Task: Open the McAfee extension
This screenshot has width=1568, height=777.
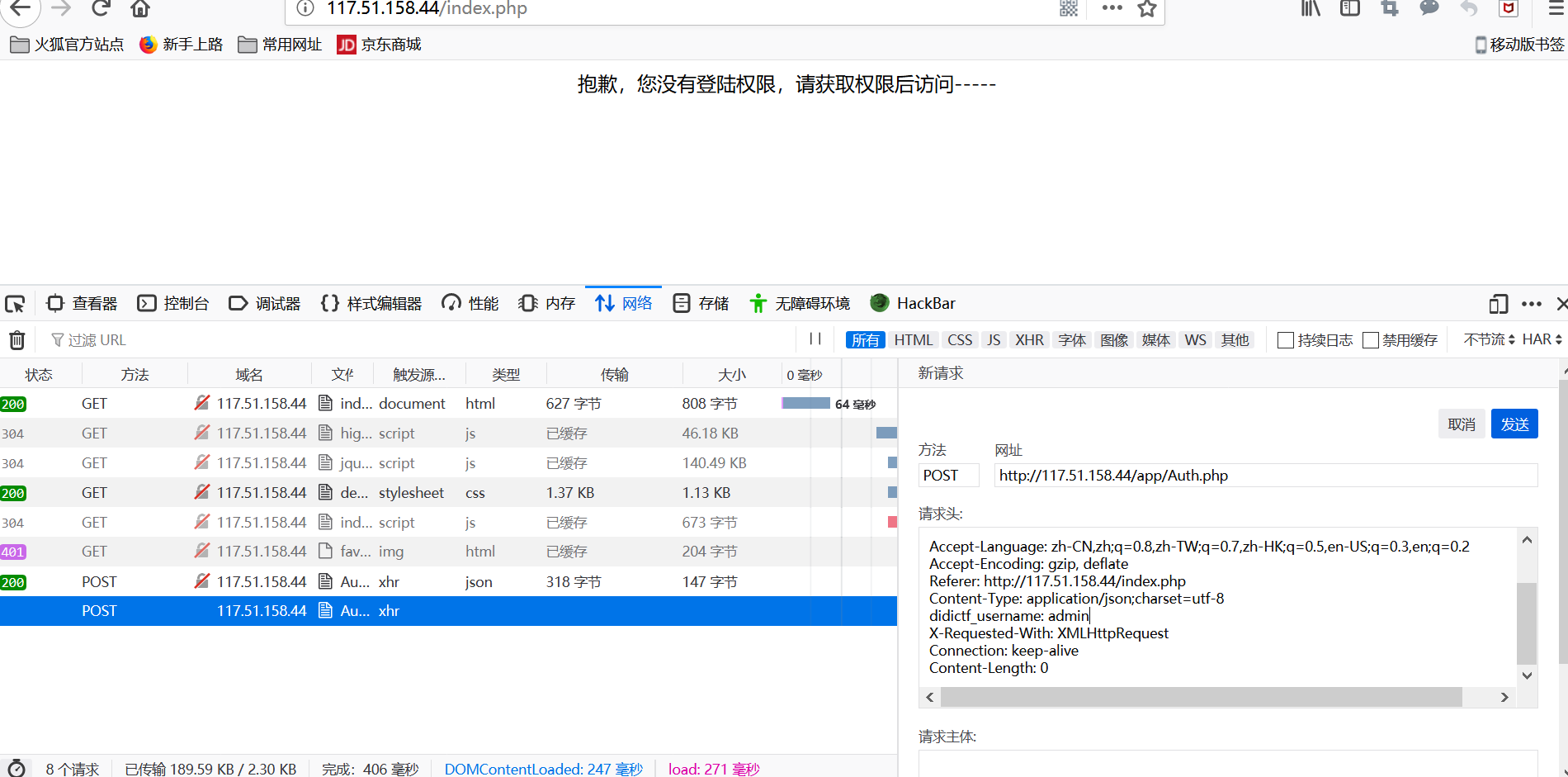Action: tap(1508, 9)
